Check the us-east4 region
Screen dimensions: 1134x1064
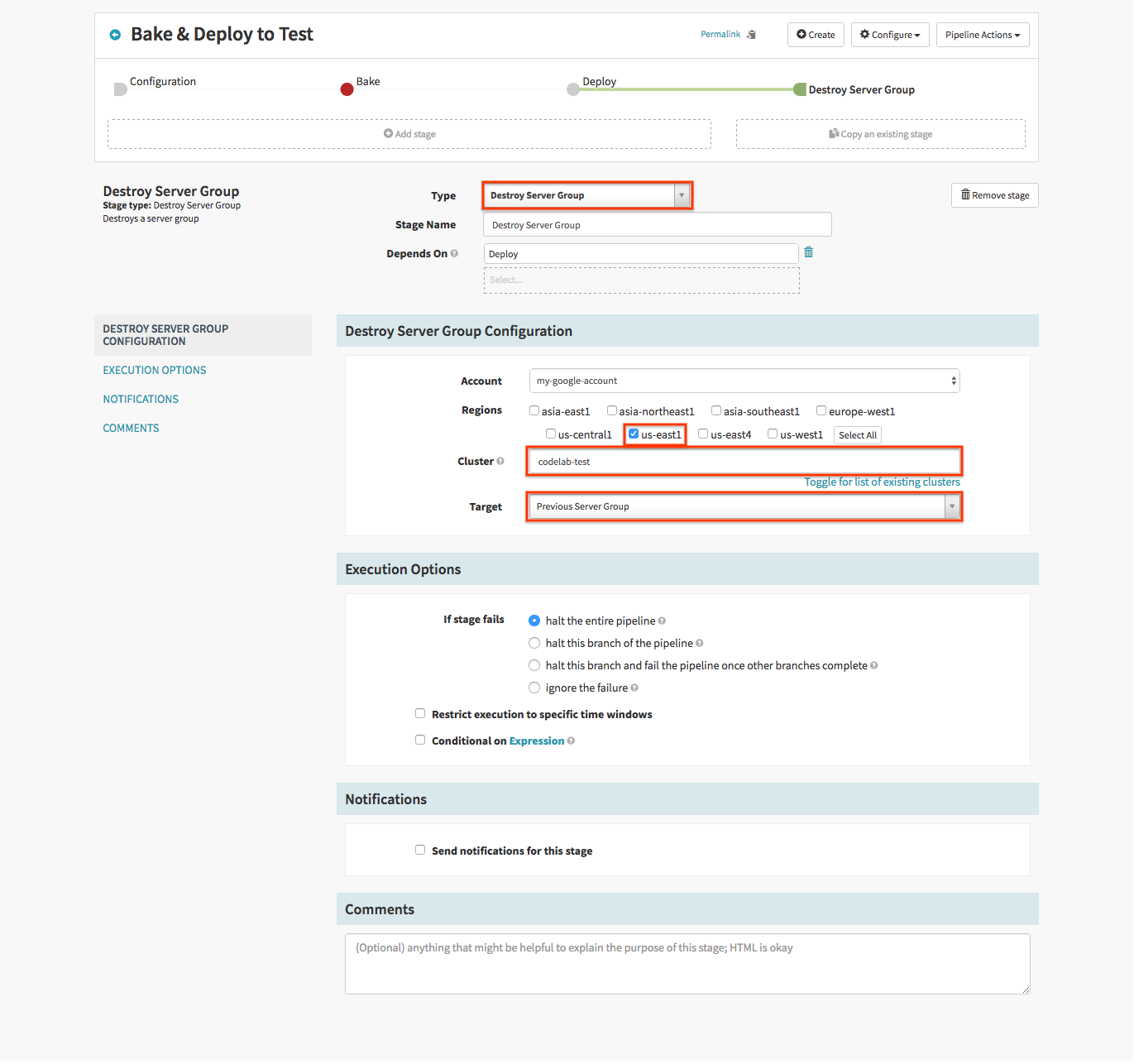tap(703, 434)
